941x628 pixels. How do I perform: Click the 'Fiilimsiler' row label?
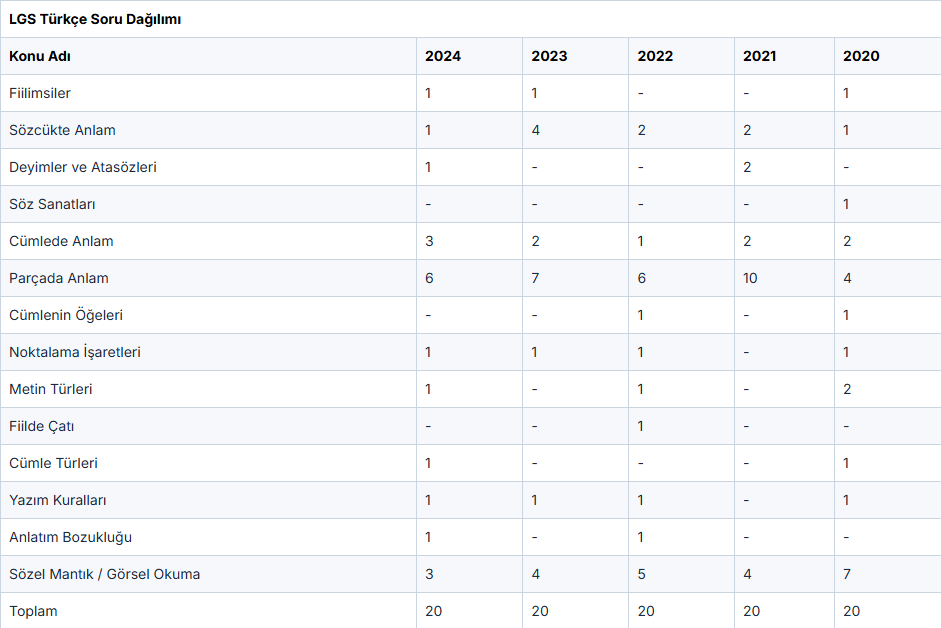(40, 93)
